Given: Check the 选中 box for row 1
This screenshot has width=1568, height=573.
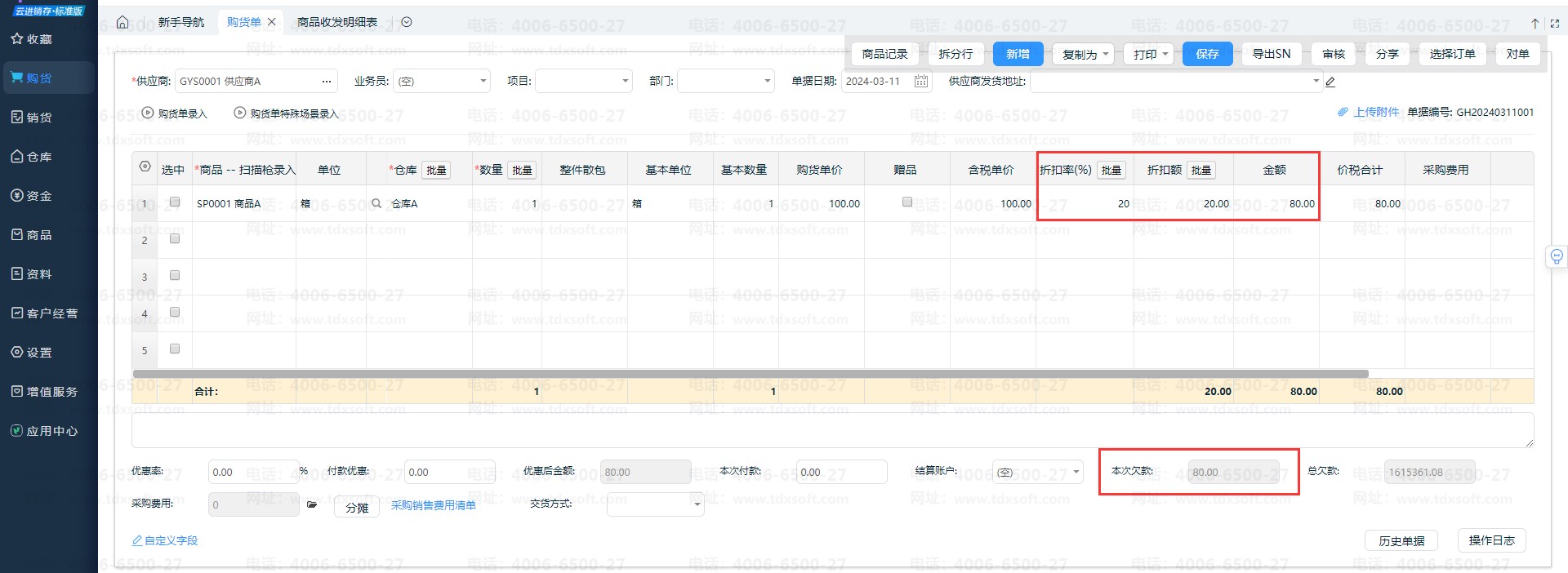Looking at the screenshot, I should coord(174,202).
